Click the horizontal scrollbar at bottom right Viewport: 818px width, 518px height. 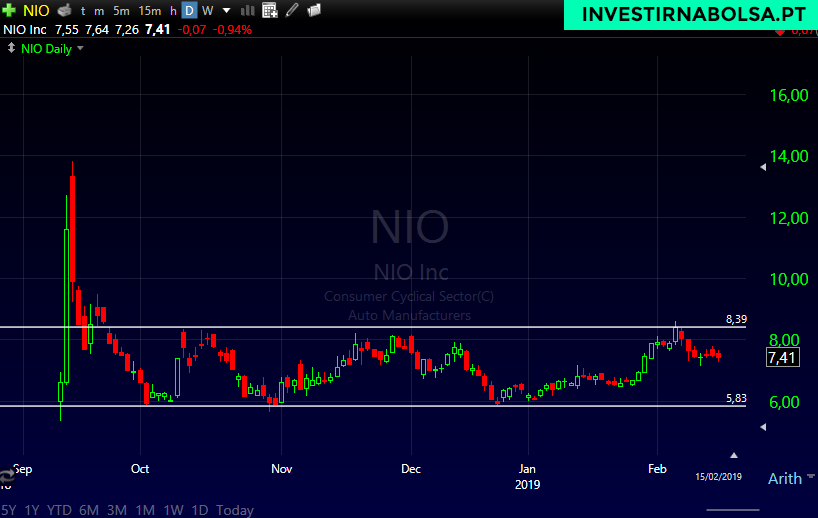pos(733,510)
